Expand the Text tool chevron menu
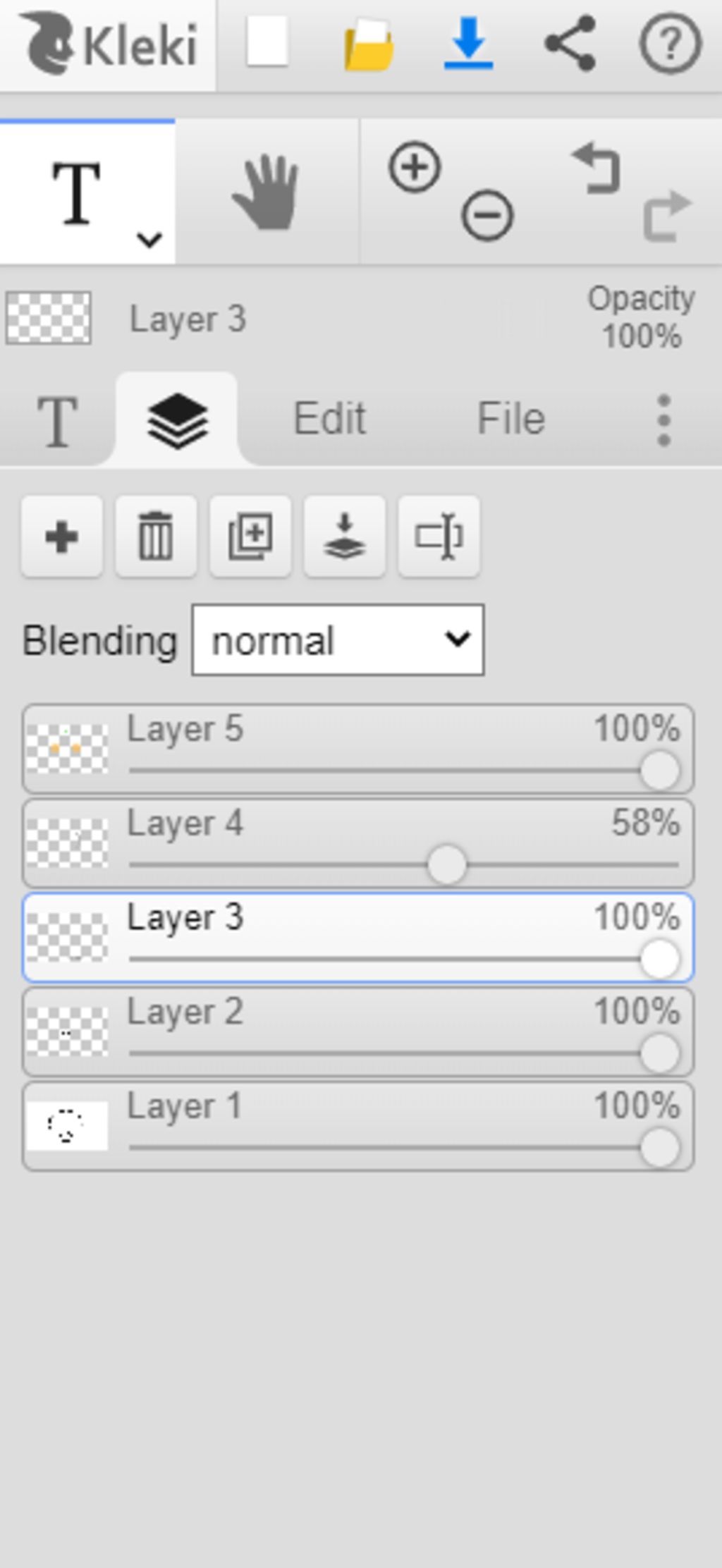The width and height of the screenshot is (722, 1568). (149, 240)
